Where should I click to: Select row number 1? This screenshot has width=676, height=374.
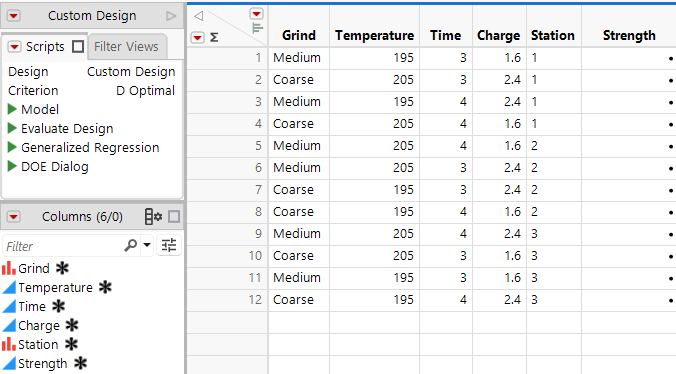point(228,58)
